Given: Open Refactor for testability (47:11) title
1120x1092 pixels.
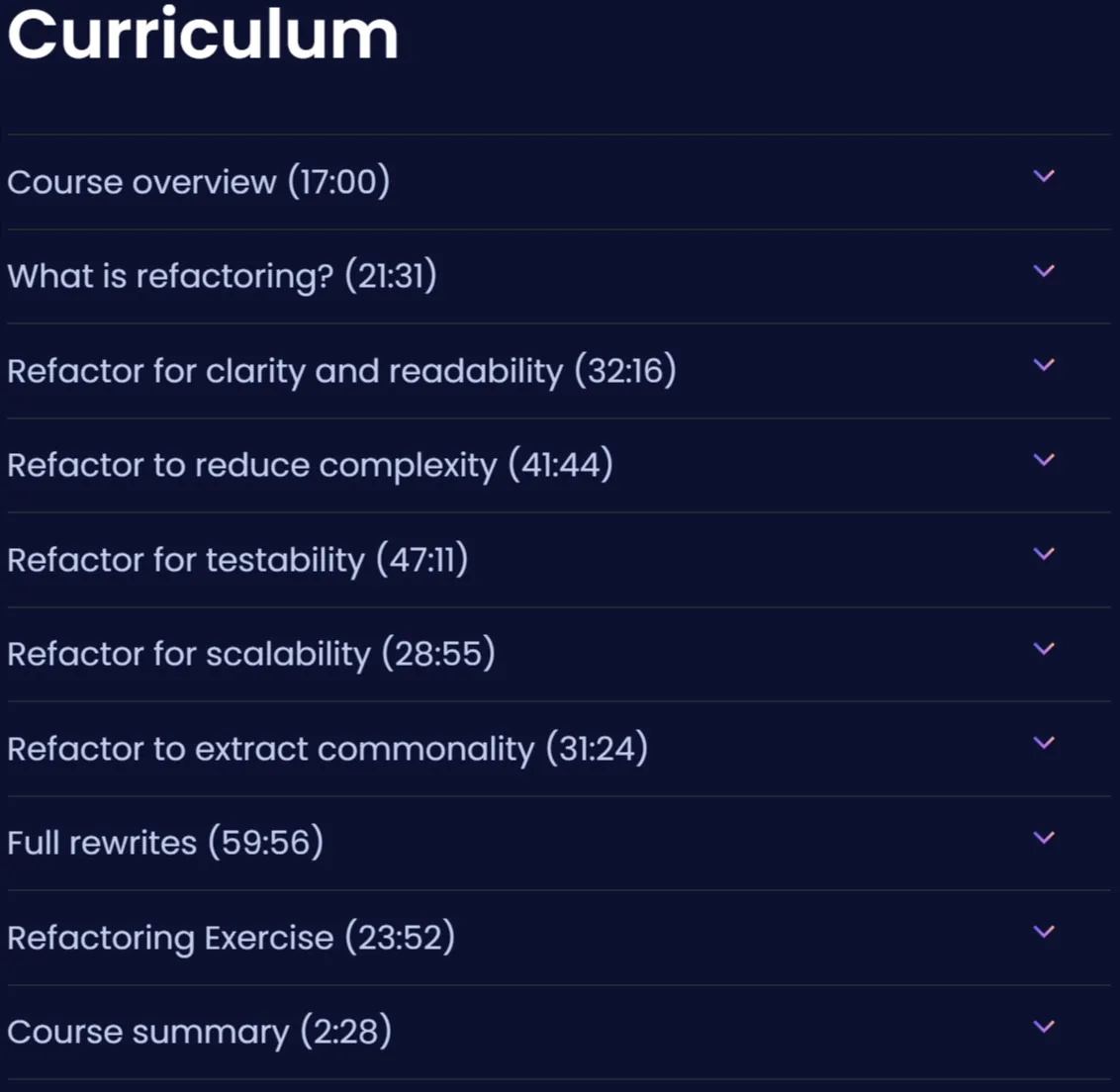Looking at the screenshot, I should click(x=237, y=559).
